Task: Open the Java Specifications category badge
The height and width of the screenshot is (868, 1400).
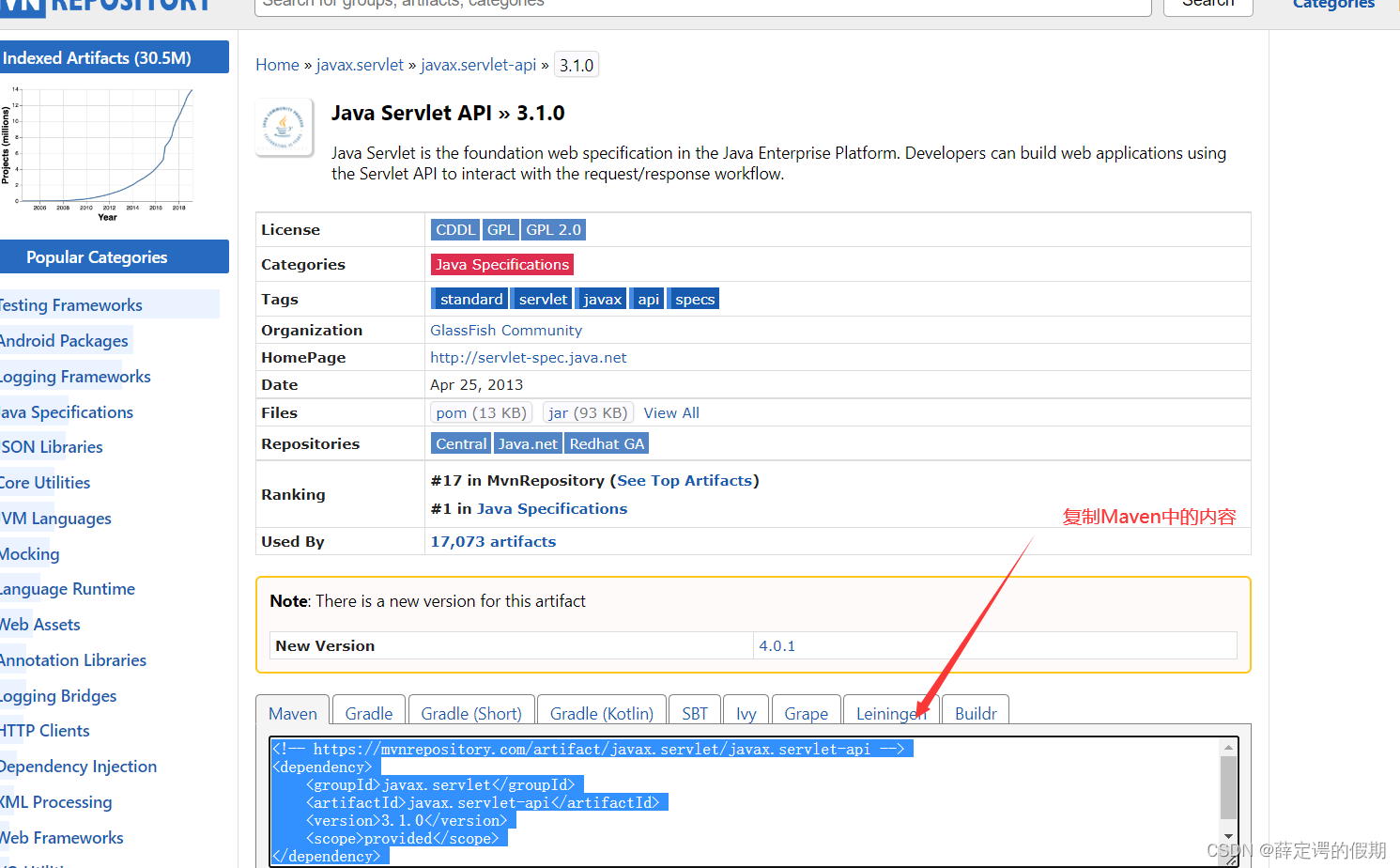Action: pos(502,265)
